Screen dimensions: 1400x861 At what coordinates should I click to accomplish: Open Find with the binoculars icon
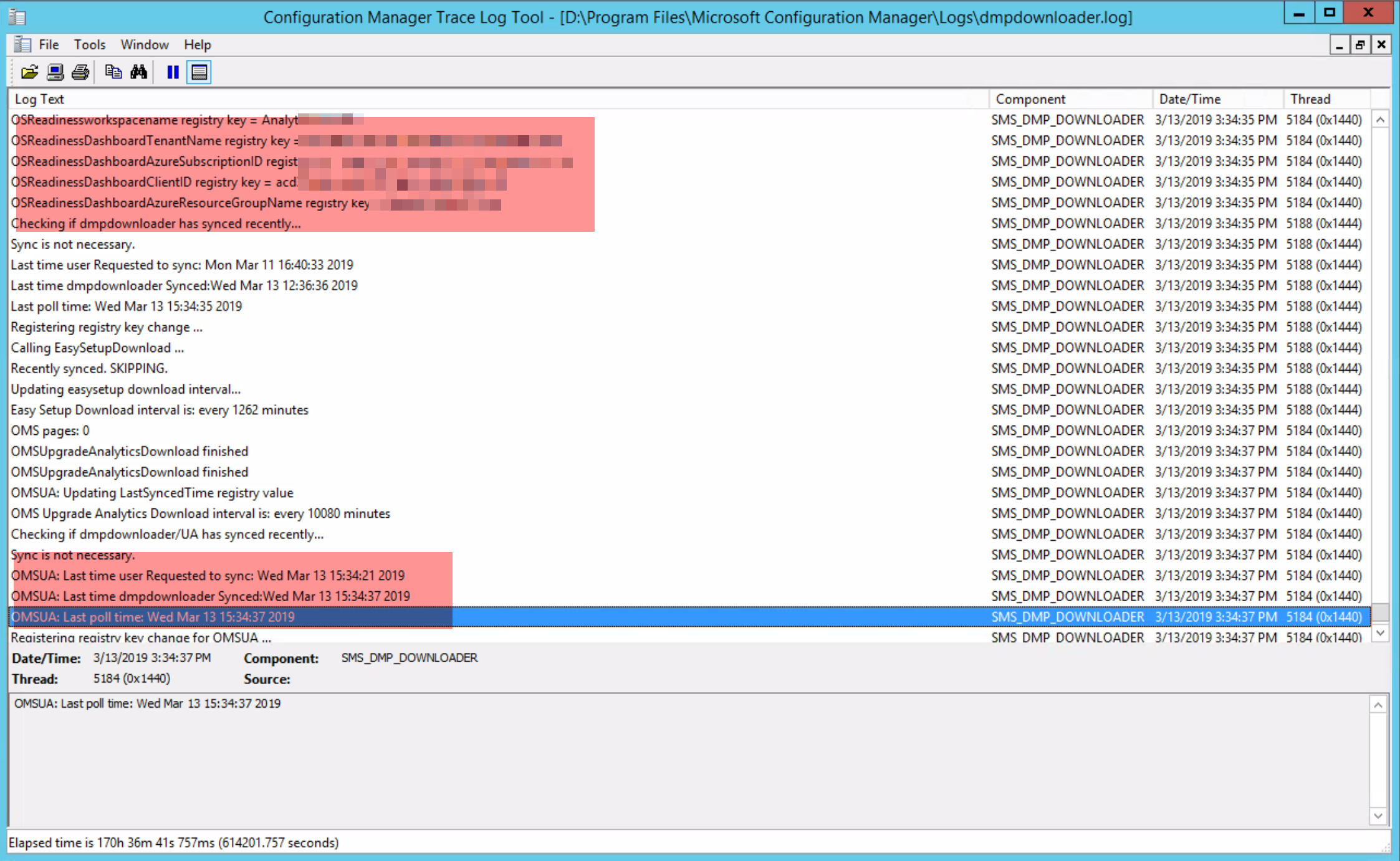[x=138, y=72]
